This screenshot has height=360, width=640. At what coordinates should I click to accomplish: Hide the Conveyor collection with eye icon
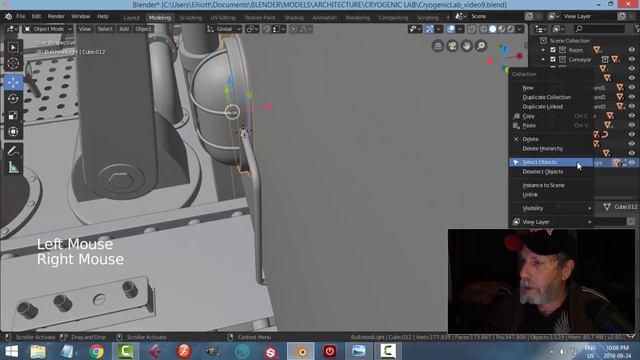[631, 59]
